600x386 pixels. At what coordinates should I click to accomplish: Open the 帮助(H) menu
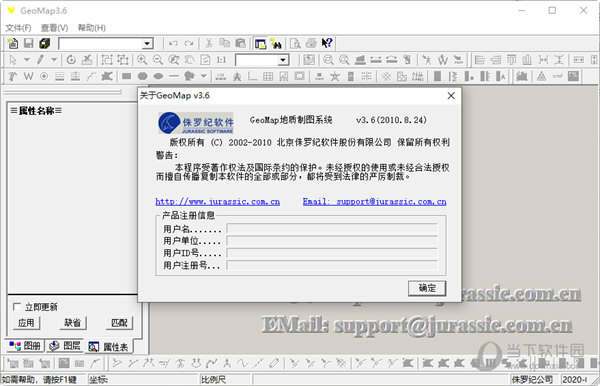pos(92,28)
